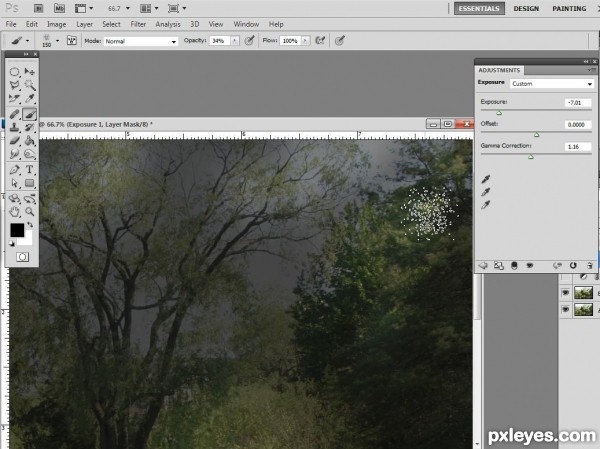Open the Exposure preset dropdown showing Custom
The width and height of the screenshot is (600, 449).
point(552,83)
